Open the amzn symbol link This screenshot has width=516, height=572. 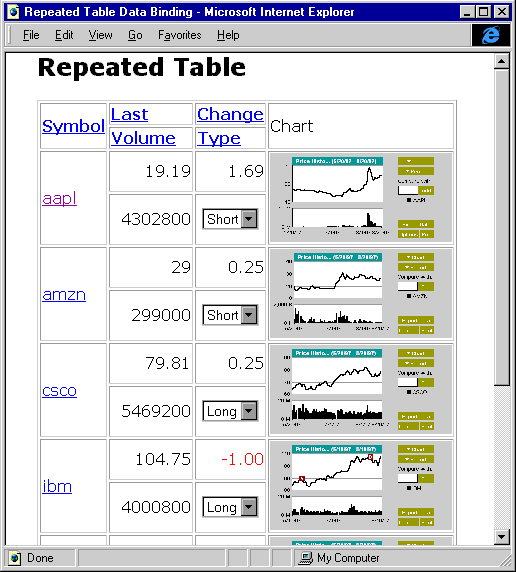coord(64,294)
